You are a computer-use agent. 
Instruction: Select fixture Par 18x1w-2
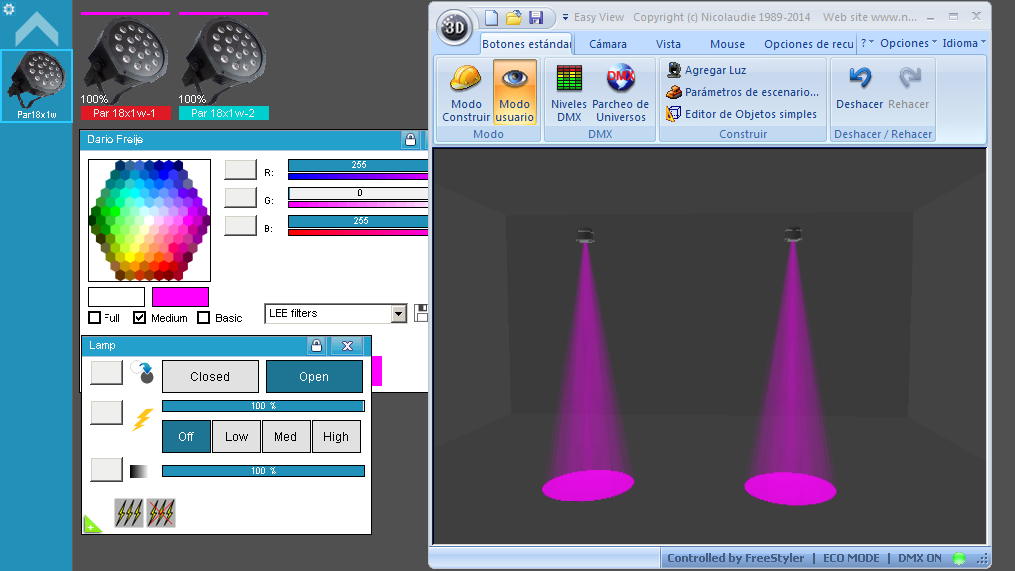click(223, 67)
